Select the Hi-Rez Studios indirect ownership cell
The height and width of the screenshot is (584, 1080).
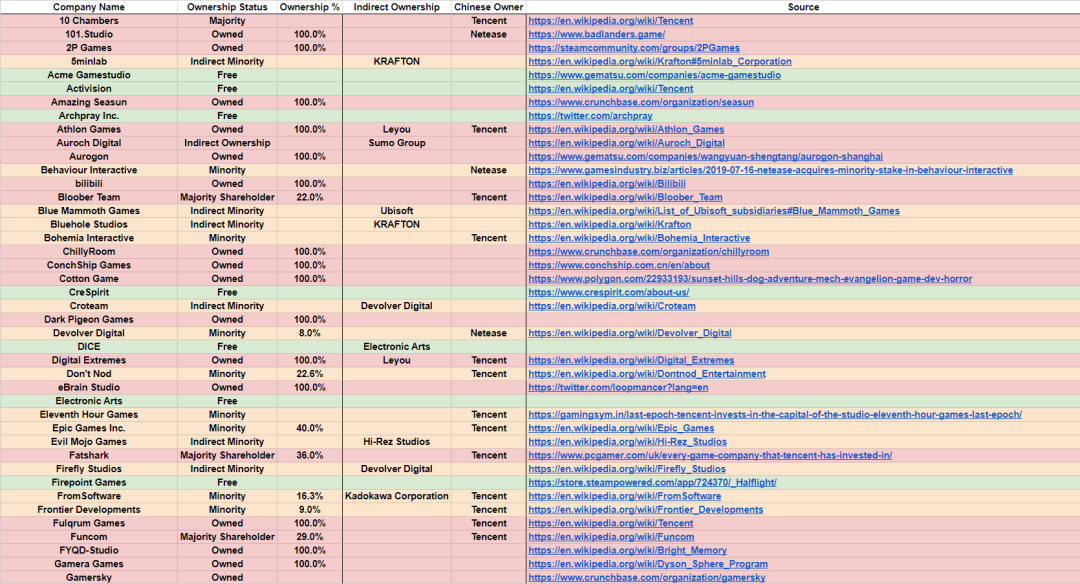click(x=397, y=442)
